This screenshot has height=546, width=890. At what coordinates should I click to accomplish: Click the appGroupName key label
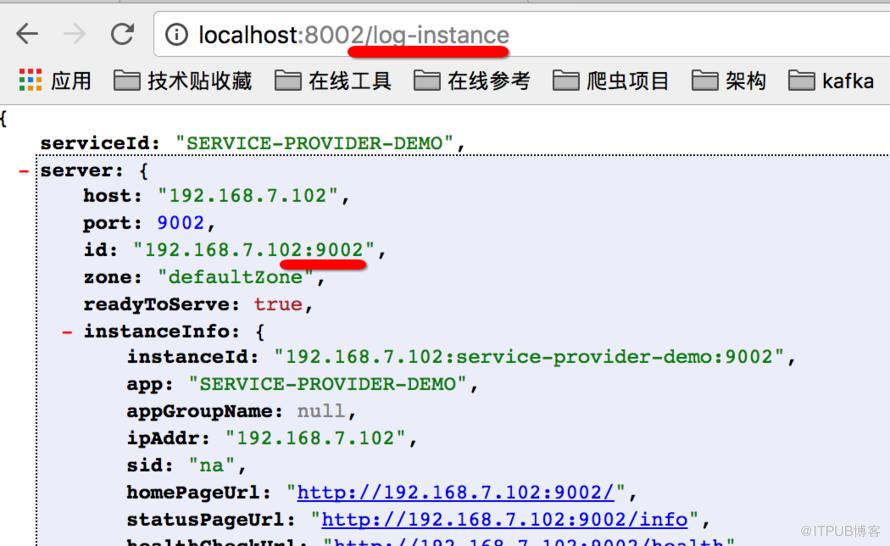pos(204,411)
